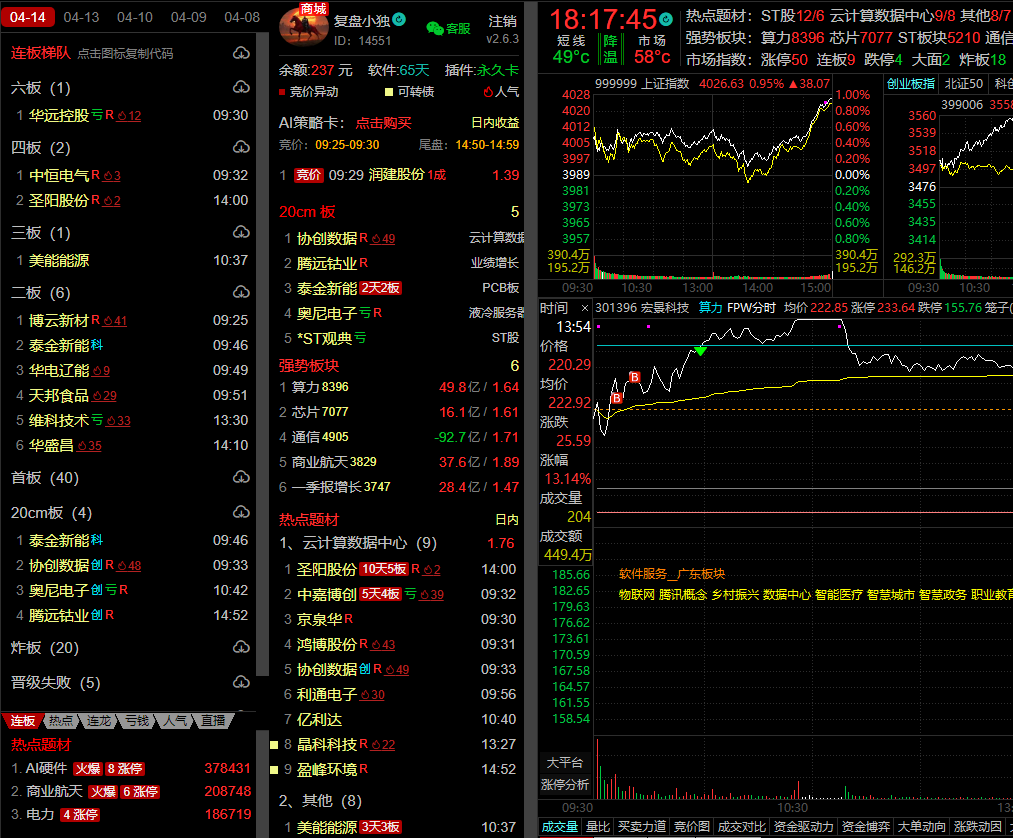The height and width of the screenshot is (838, 1013).
Task: Toggle the 人气 flame indicator filter
Action: 501,92
